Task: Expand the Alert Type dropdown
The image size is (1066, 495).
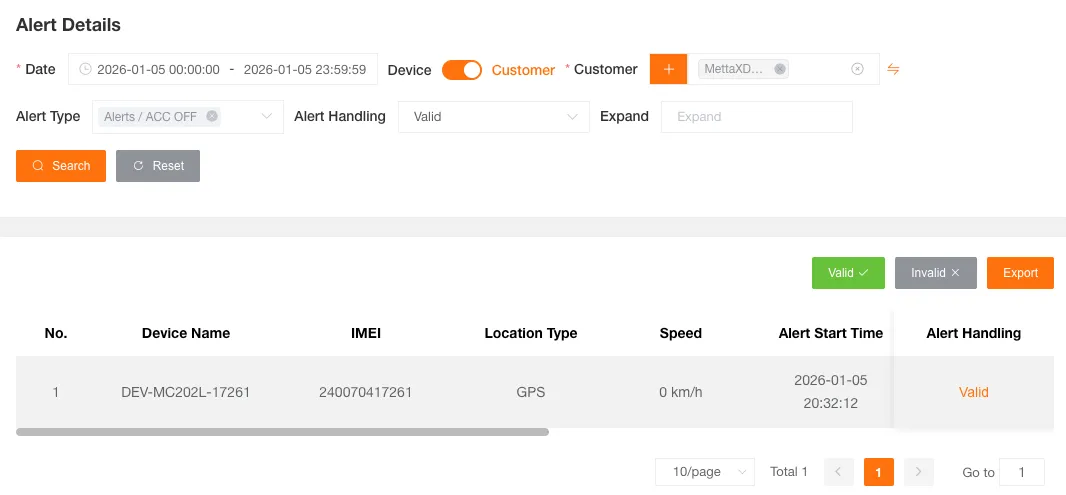Action: [266, 117]
